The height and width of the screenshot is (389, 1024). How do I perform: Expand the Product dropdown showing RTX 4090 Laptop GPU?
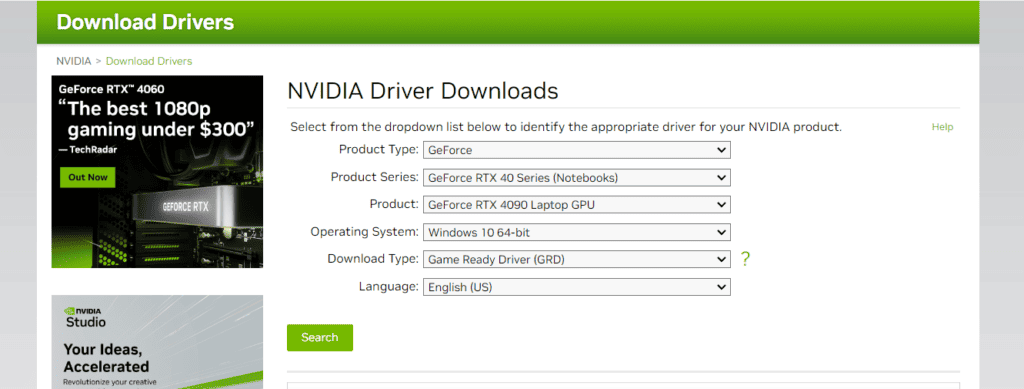pyautogui.click(x=577, y=205)
